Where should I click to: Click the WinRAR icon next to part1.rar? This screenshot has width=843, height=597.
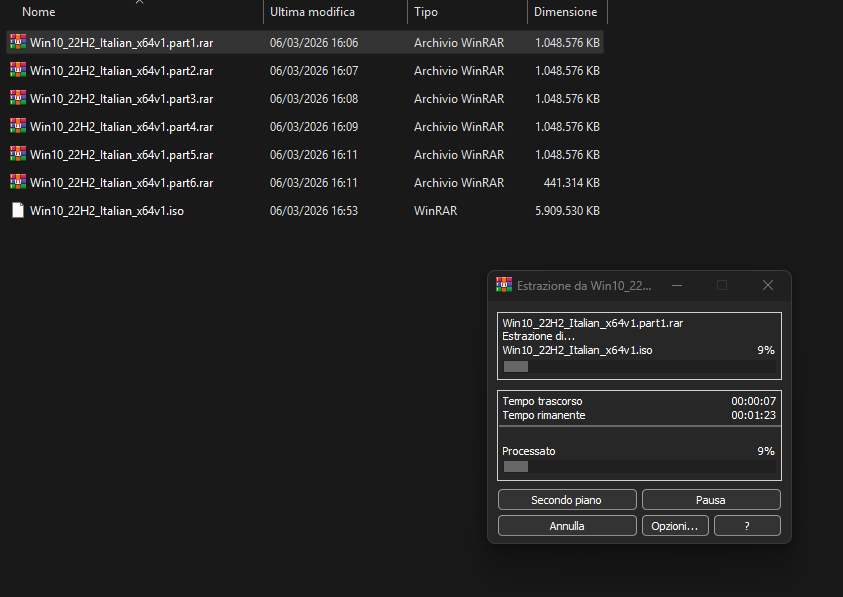tap(17, 42)
